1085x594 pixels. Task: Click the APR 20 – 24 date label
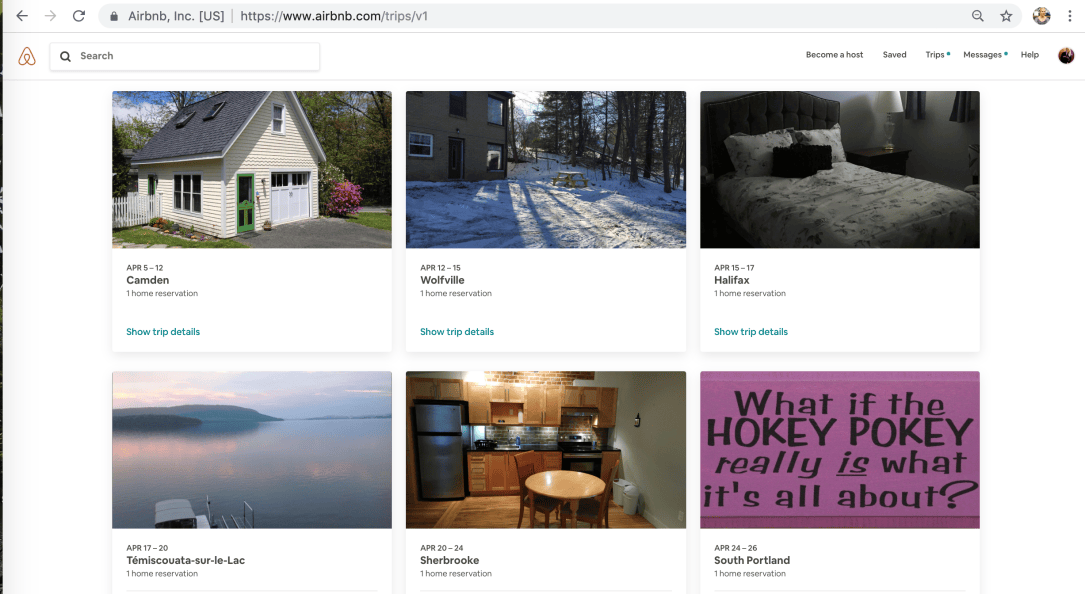tap(441, 548)
